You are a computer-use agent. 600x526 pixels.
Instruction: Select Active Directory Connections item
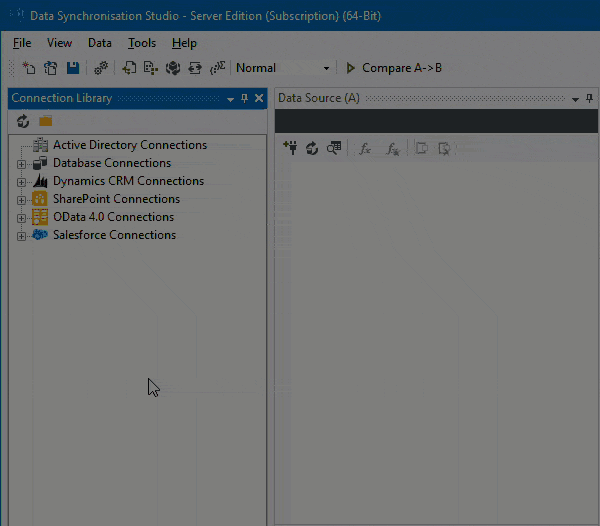(129, 145)
